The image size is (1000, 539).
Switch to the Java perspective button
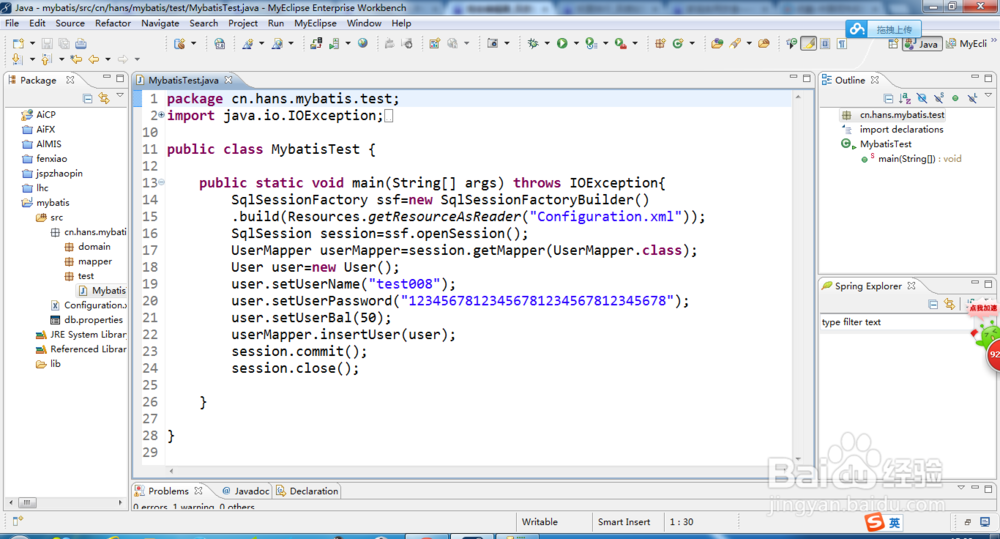point(922,43)
